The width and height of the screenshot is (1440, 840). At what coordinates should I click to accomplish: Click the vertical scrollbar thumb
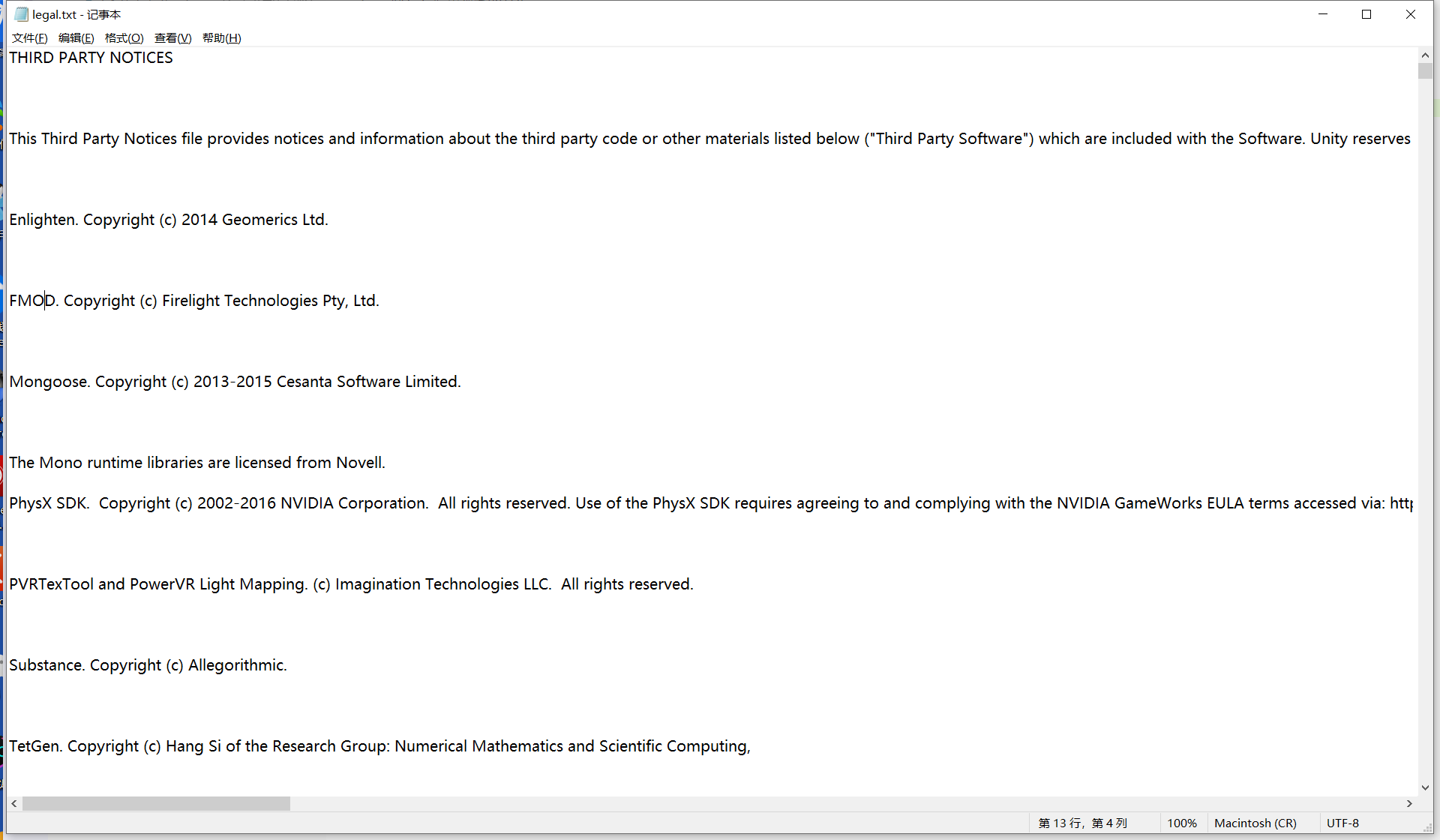[x=1425, y=71]
